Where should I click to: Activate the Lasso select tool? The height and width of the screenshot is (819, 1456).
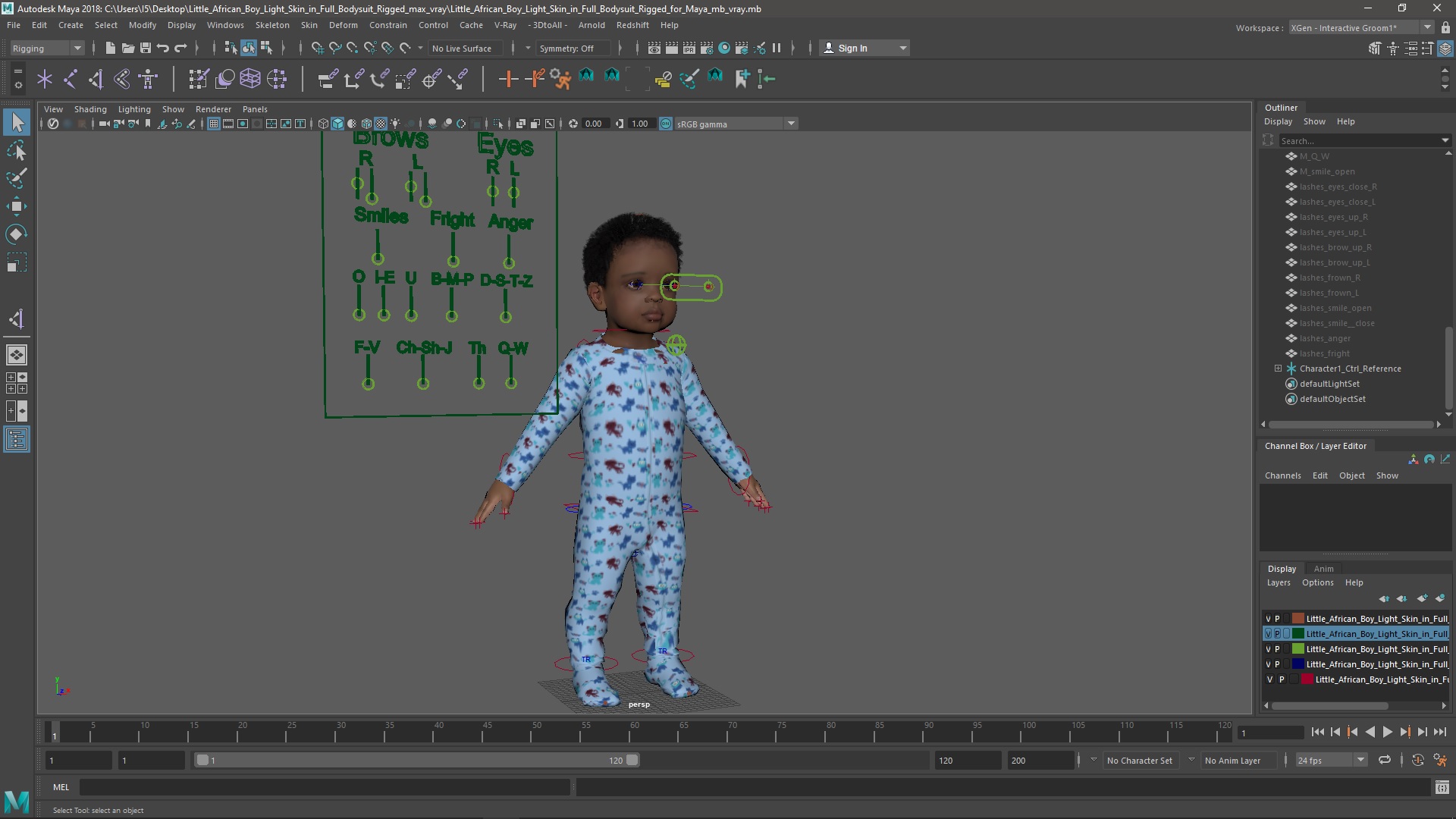[x=17, y=150]
